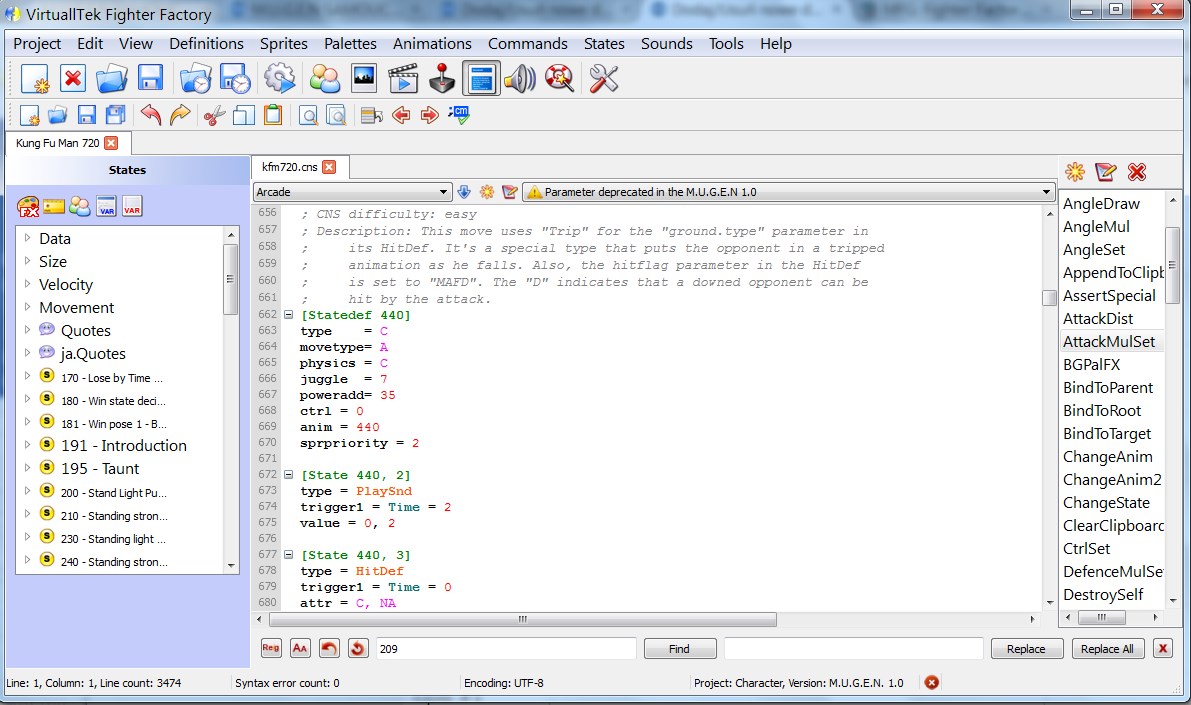Image resolution: width=1191 pixels, height=705 pixels.
Task: Click the Find button
Action: 680,649
